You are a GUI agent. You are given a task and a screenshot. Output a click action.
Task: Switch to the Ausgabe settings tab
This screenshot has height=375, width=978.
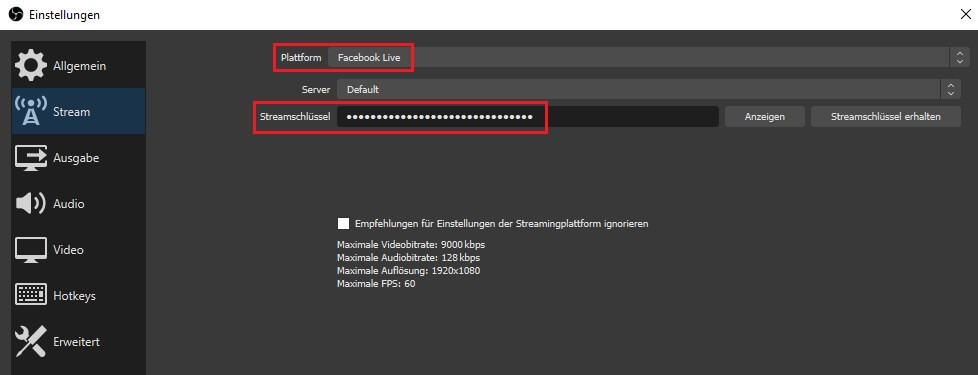pos(79,158)
